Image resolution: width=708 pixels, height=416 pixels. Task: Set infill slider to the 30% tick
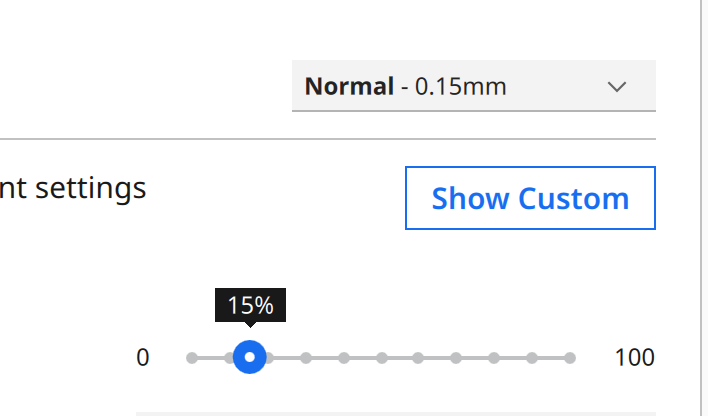[306, 357]
